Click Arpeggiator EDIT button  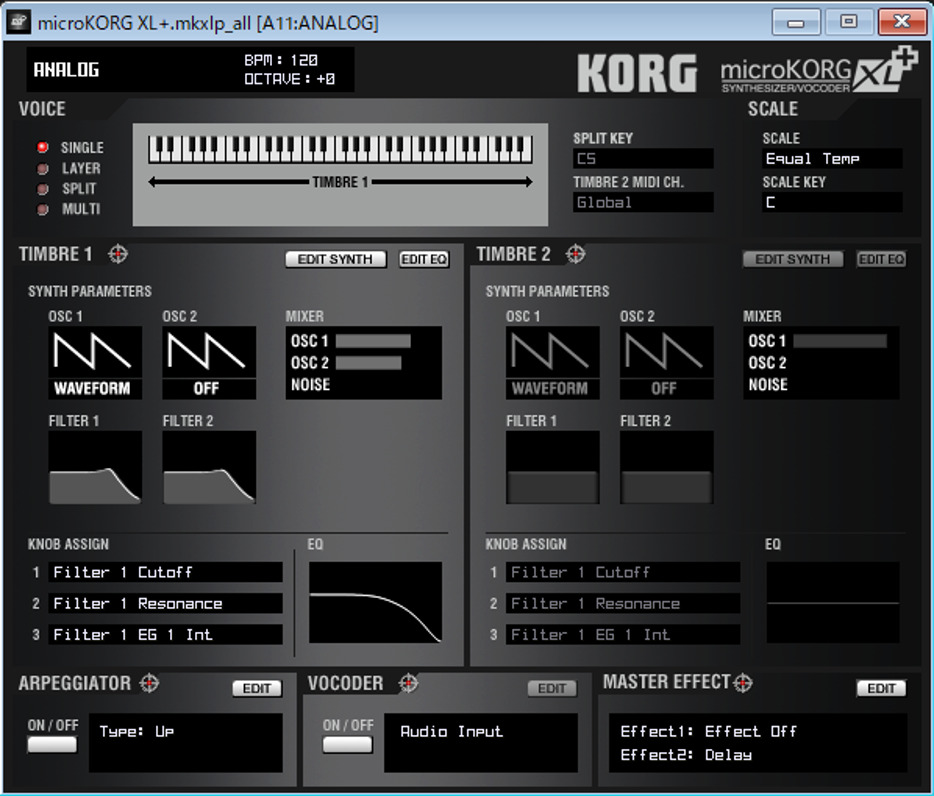(257, 688)
